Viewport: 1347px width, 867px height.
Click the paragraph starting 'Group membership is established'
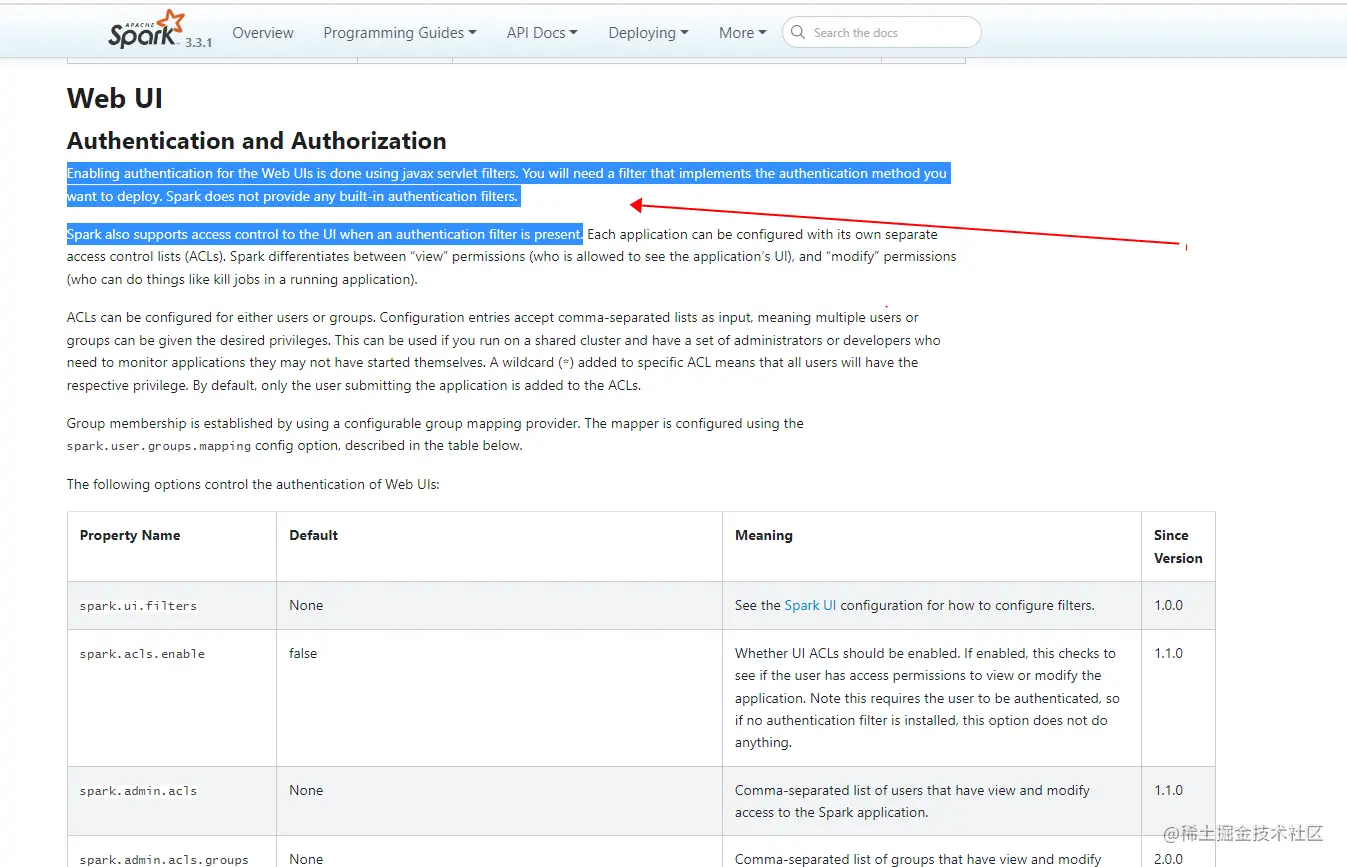(x=435, y=434)
